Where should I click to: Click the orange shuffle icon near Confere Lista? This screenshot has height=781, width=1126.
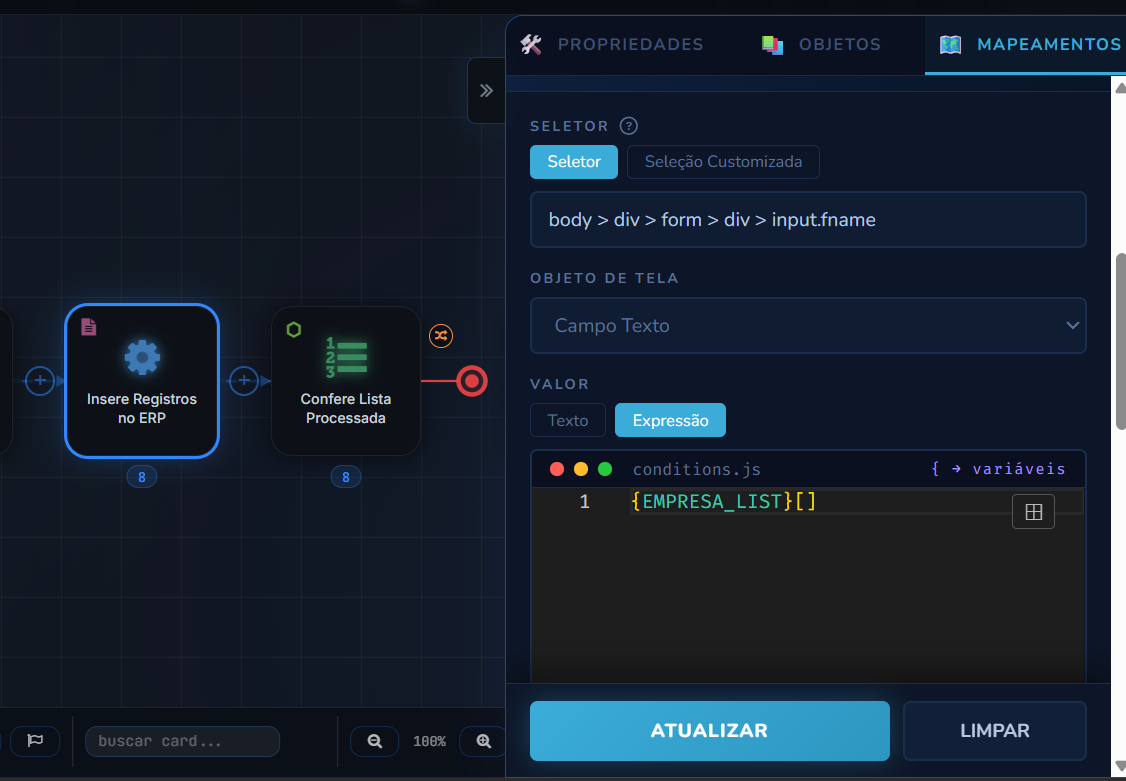(x=441, y=335)
